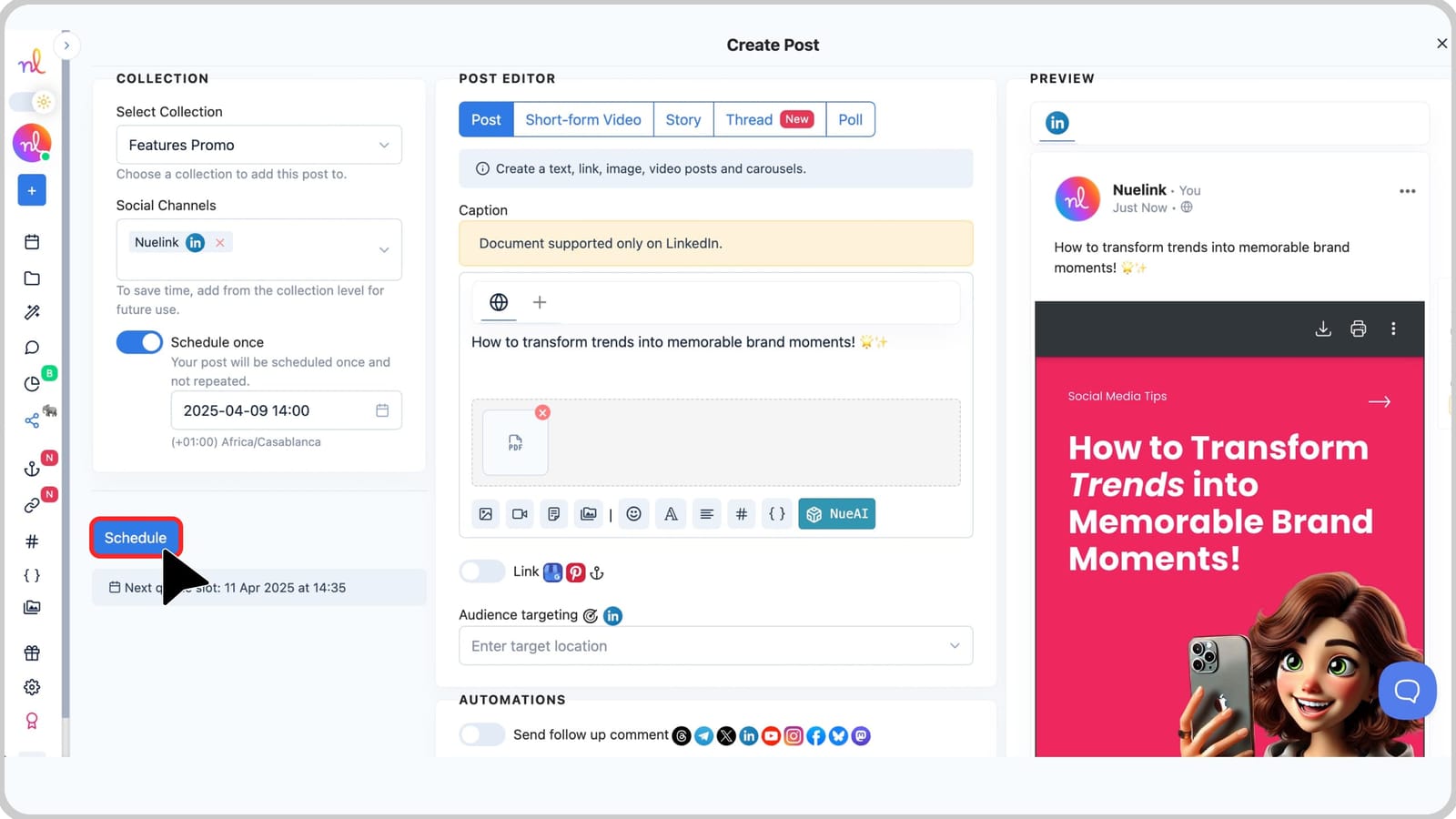Insert dynamic variables with the curly braces icon

776,514
